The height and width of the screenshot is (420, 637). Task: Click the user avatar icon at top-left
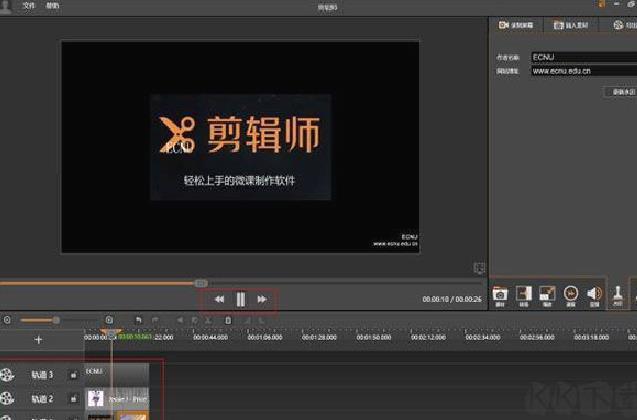(6, 7)
